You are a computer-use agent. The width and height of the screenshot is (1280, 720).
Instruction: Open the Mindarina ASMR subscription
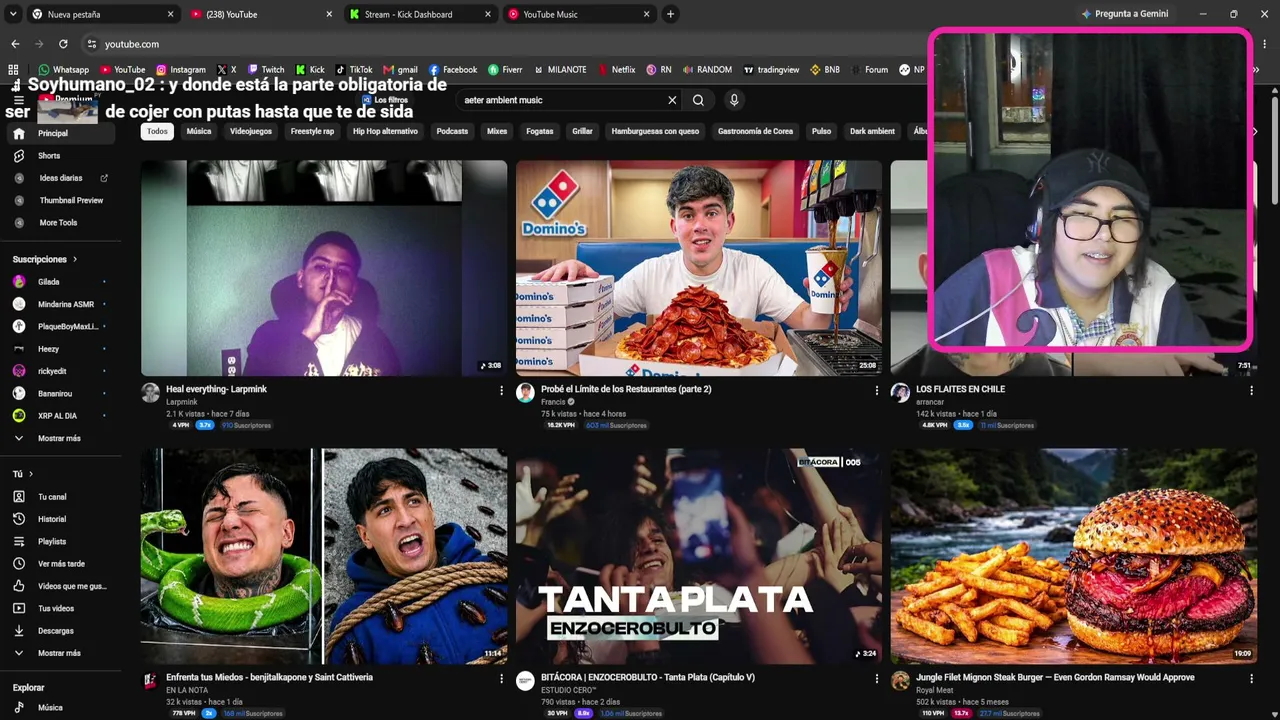pyautogui.click(x=60, y=304)
